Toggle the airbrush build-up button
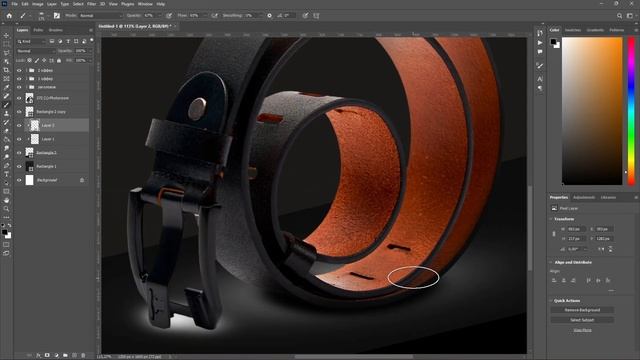640x360 pixels. pos(215,16)
